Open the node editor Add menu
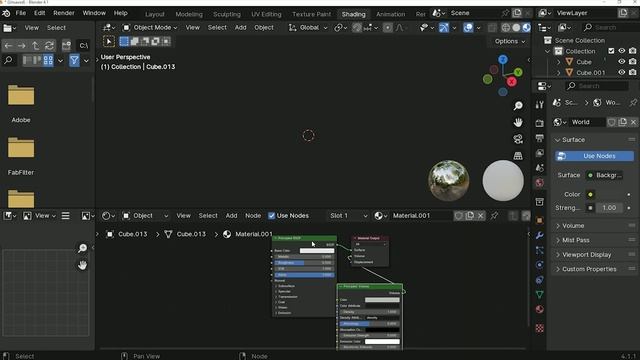Viewport: 640px width, 360px height. coord(231,216)
